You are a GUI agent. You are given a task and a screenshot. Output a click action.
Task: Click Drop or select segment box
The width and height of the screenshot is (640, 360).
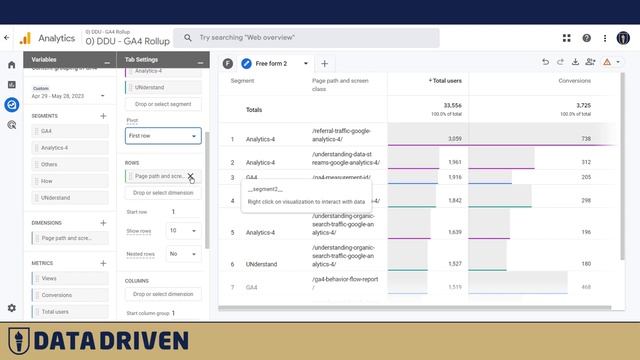tap(163, 104)
